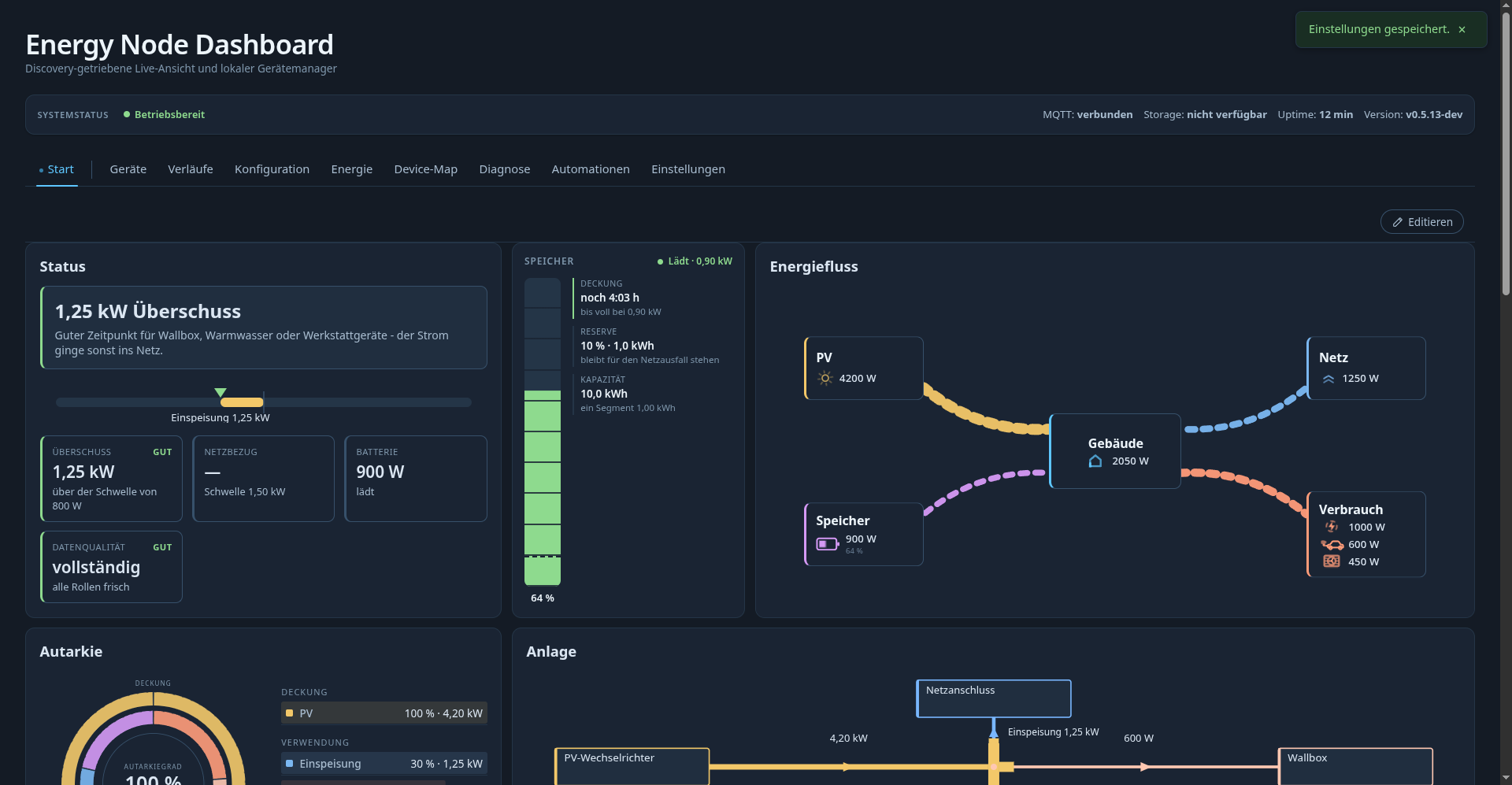Viewport: 1512px width, 785px height.
Task: Click Kapazität '10,0 kWh' value
Action: click(604, 394)
